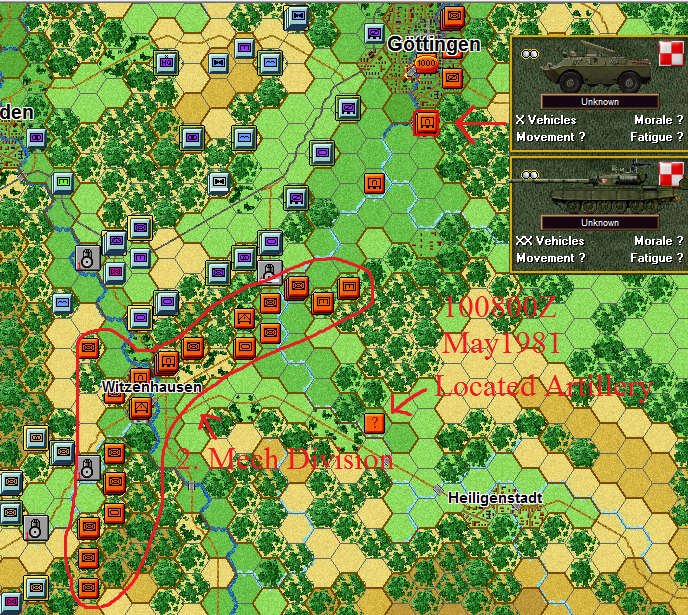This screenshot has width=688, height=615.
Task: Click the Polish flag in the tank unit panel
Action: (671, 175)
